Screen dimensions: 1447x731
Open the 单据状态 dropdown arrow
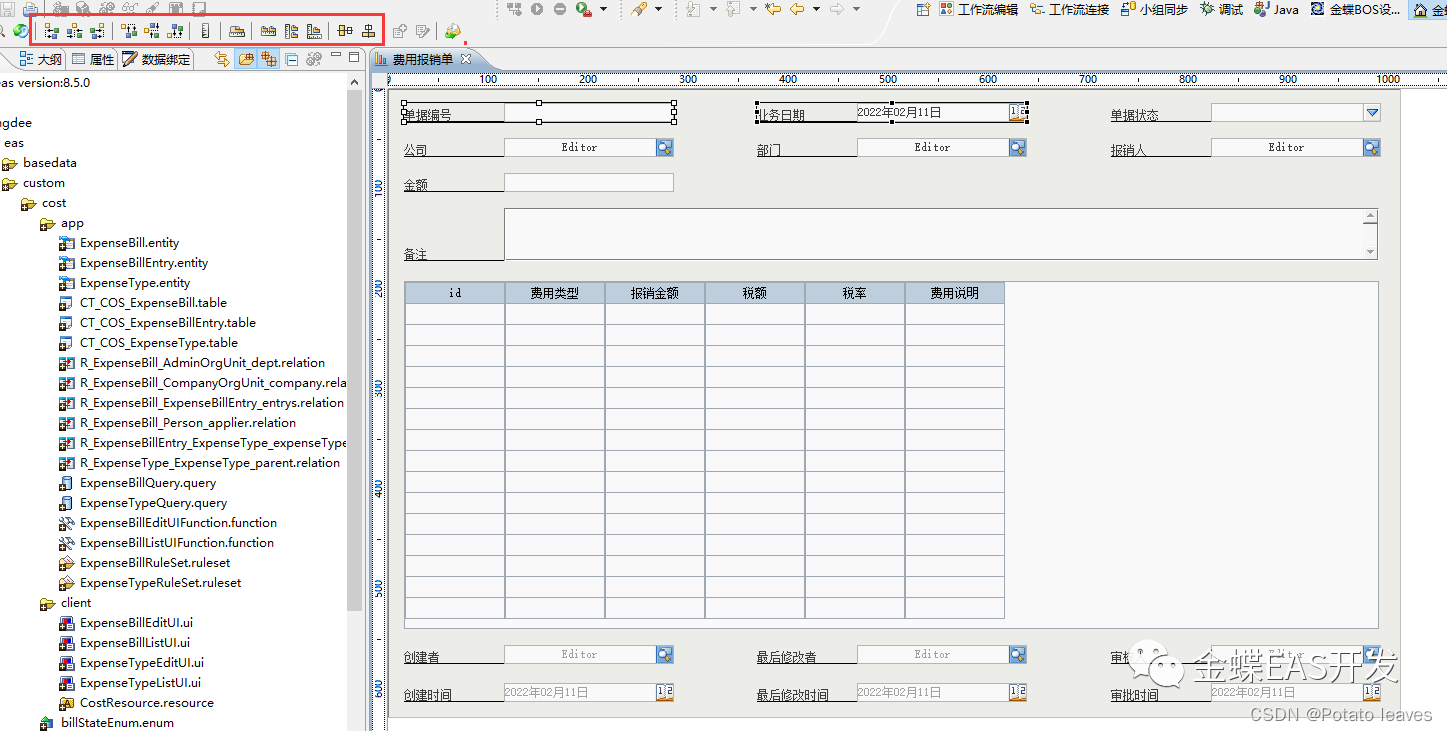pos(1372,113)
